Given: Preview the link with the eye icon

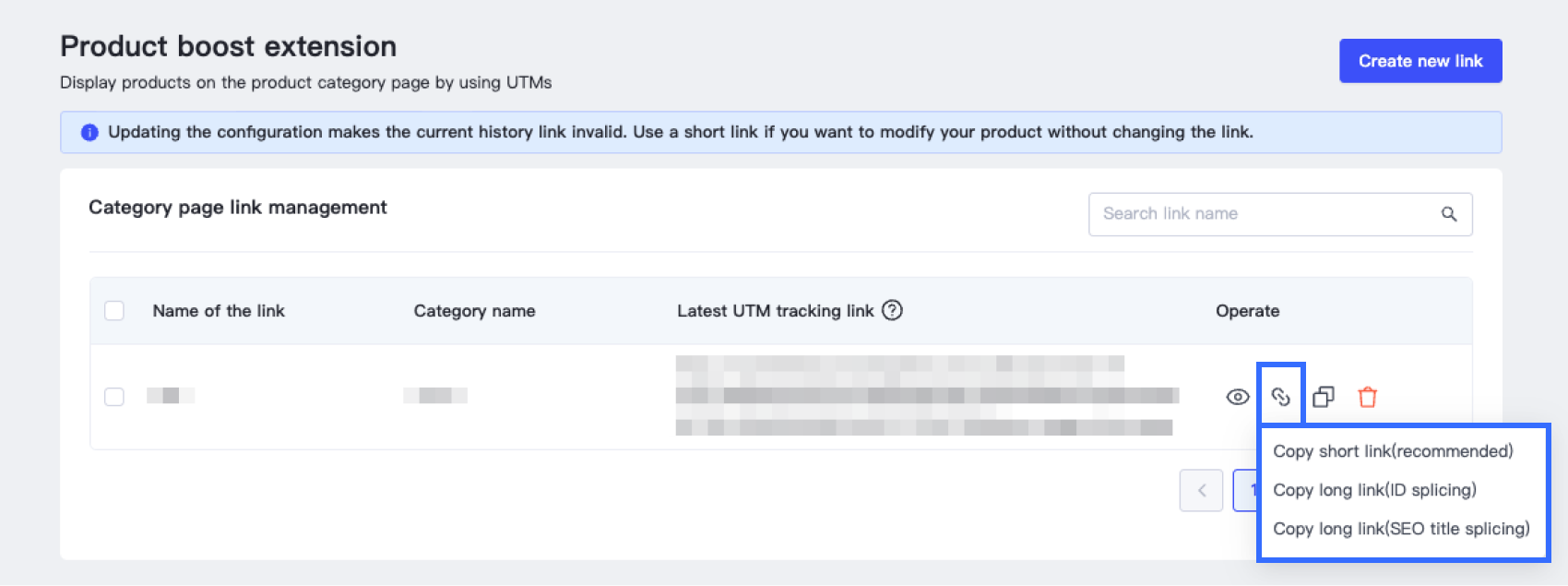Looking at the screenshot, I should pos(1238,397).
